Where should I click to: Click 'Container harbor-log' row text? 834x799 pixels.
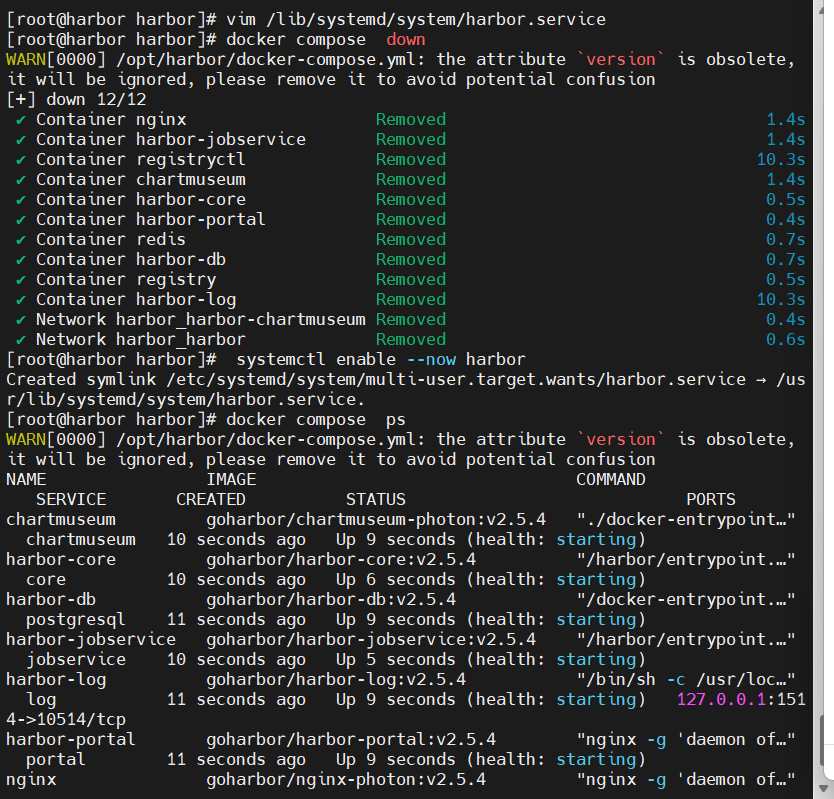(x=136, y=299)
